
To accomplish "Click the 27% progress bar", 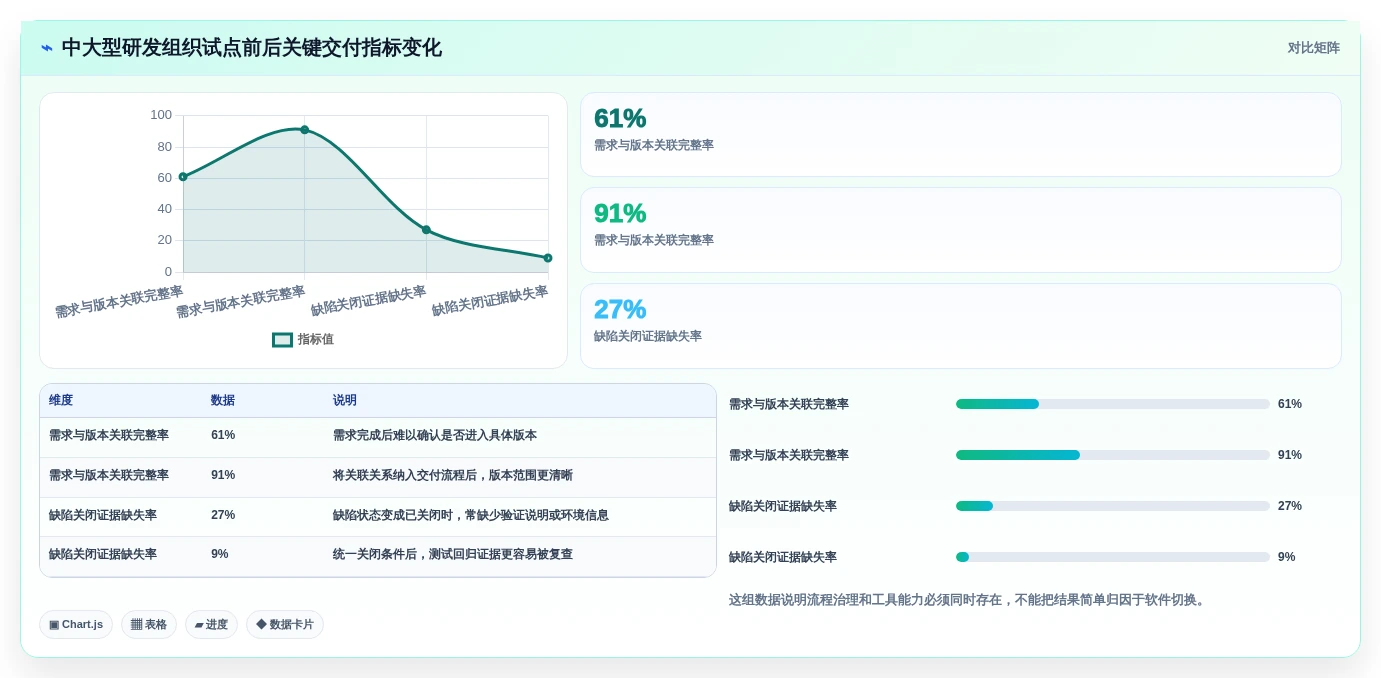I will (1112, 506).
